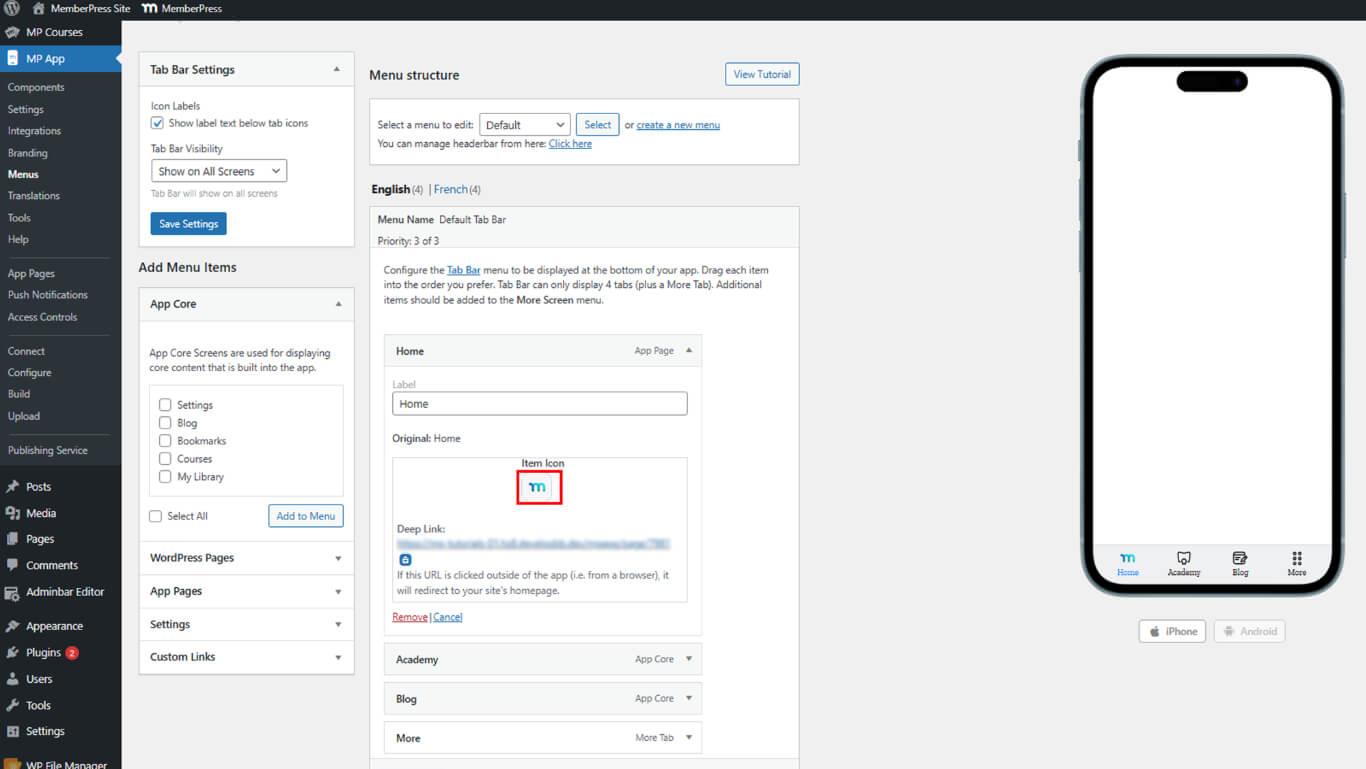Click the MemberPress item icon for Home

(x=539, y=487)
